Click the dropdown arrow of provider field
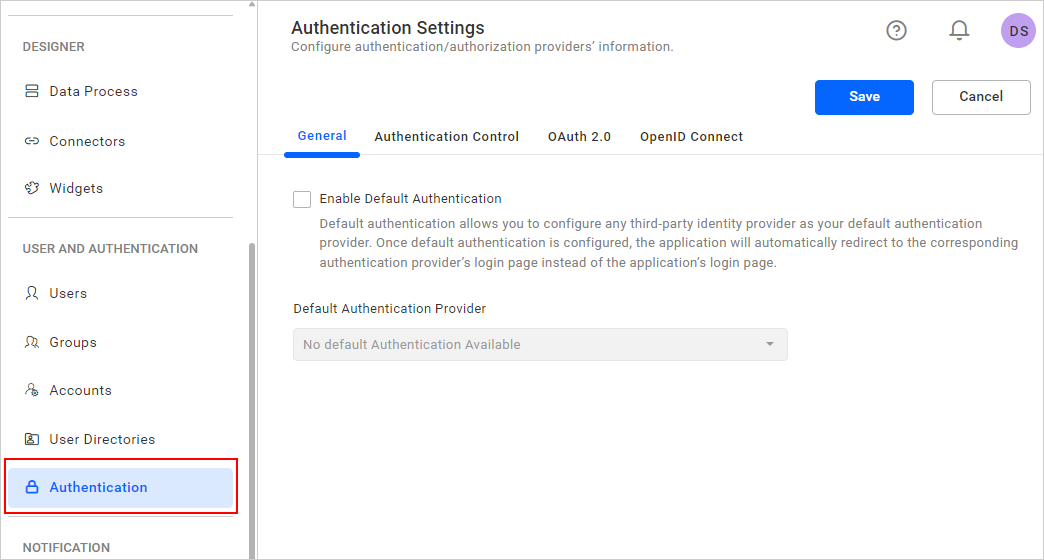 tap(770, 344)
